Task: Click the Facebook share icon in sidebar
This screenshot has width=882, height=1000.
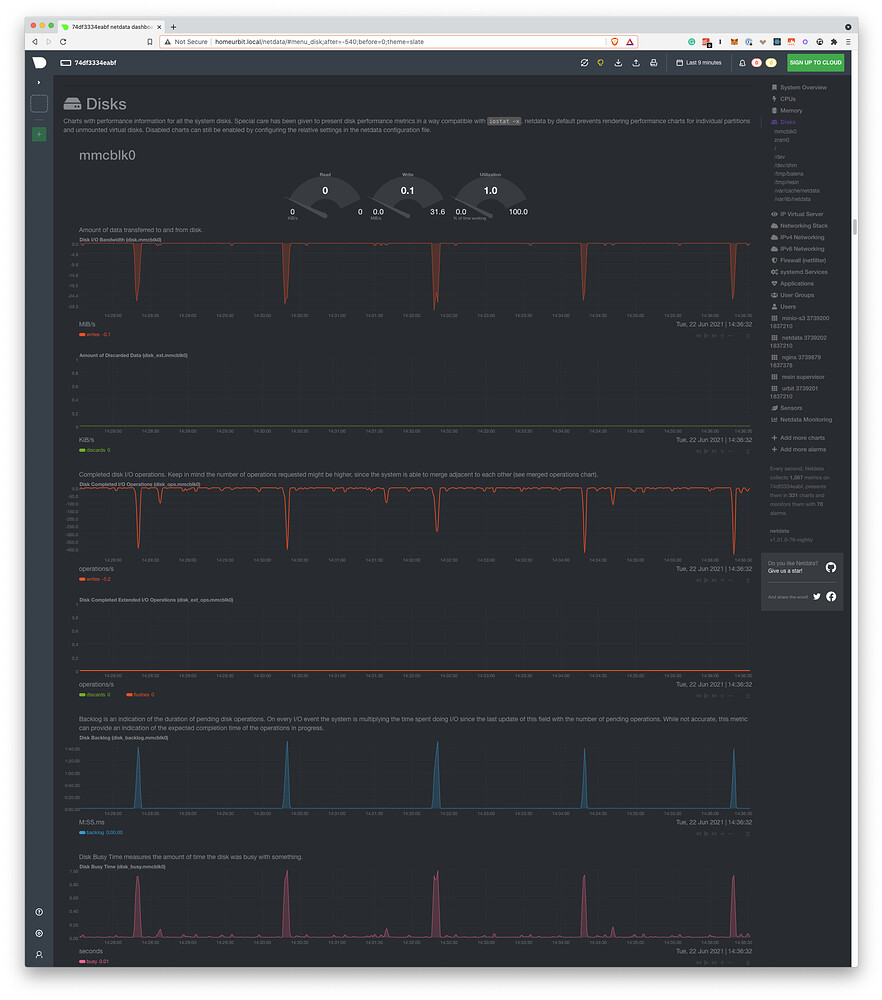Action: point(831,596)
